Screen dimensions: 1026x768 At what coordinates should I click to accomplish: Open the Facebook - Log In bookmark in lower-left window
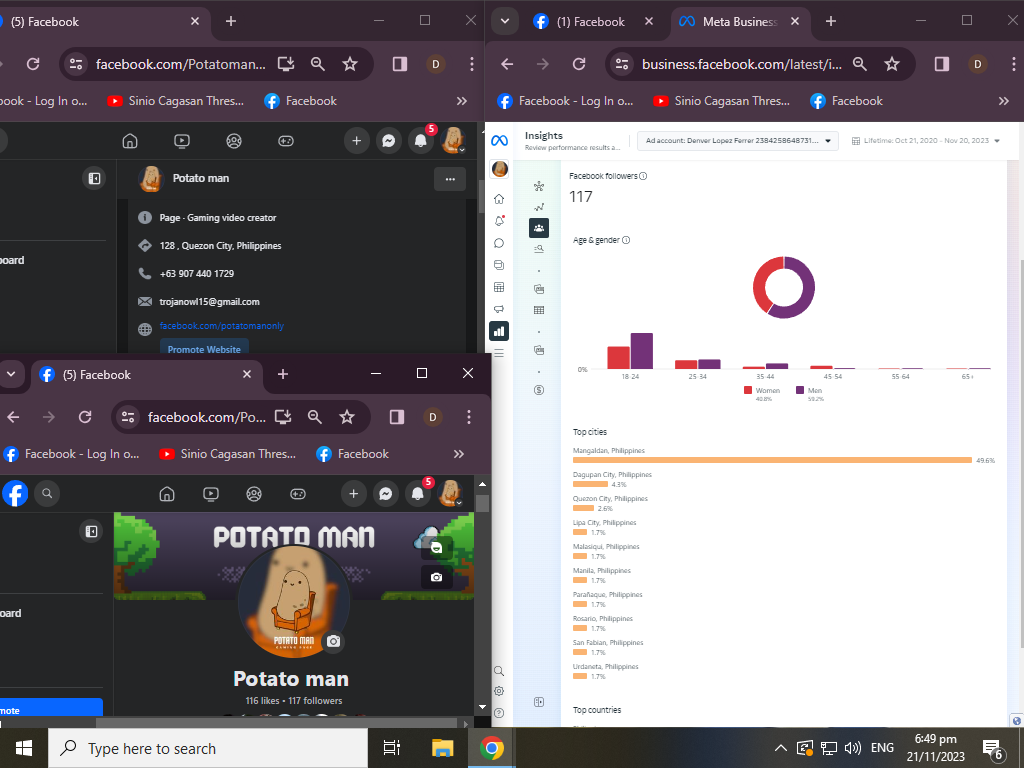[x=71, y=453]
